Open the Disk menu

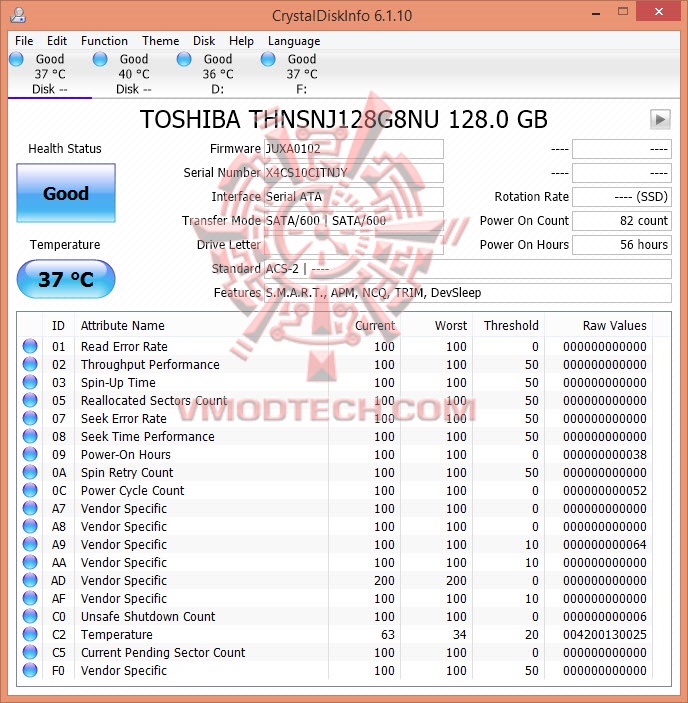[x=204, y=41]
